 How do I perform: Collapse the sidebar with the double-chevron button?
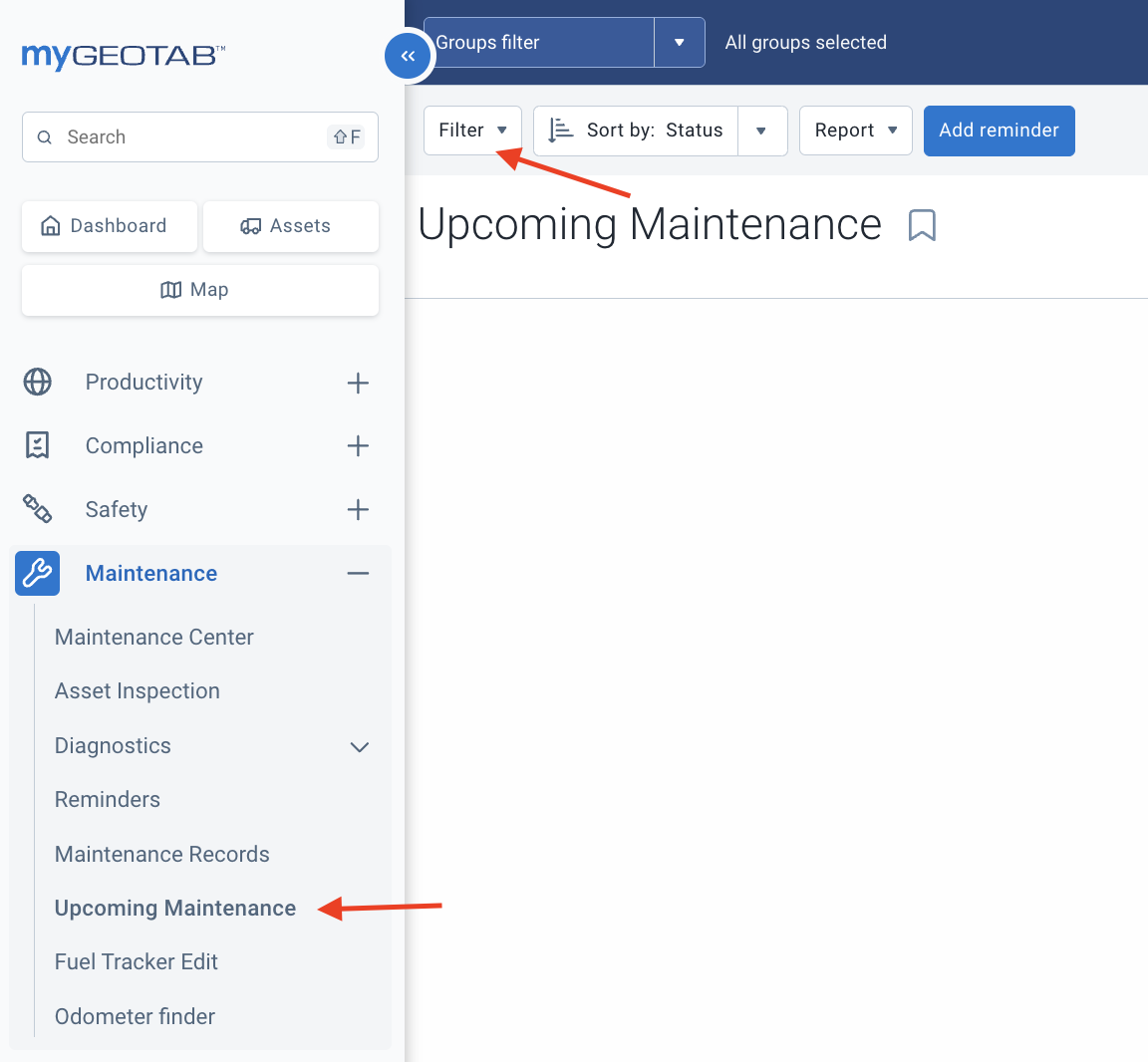click(408, 56)
